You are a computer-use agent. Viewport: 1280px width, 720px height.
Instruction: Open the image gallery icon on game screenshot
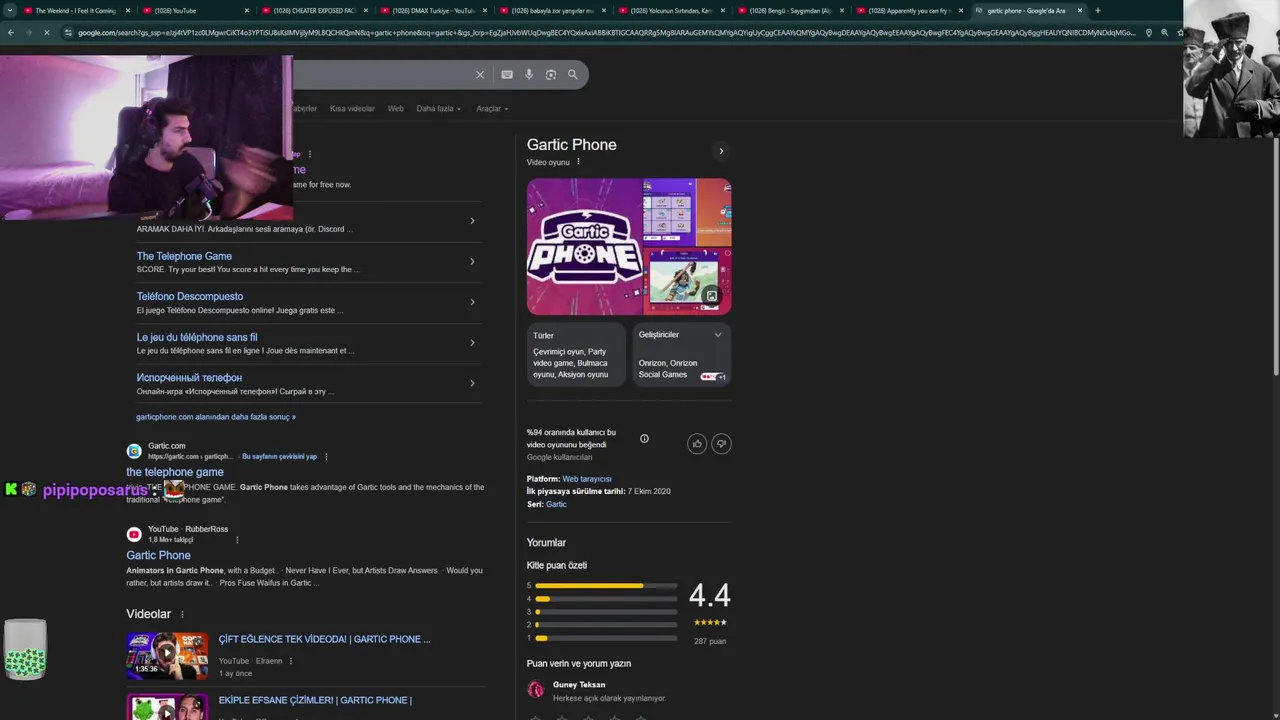pyautogui.click(x=711, y=296)
